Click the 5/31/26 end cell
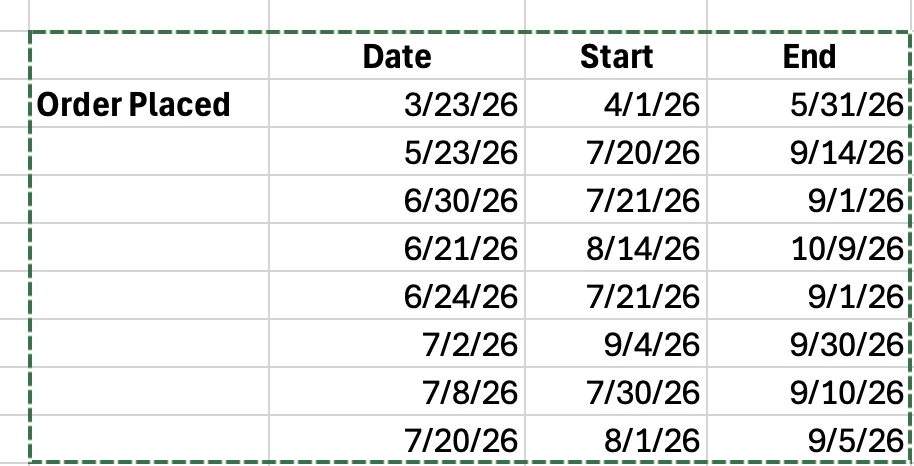 (x=809, y=103)
